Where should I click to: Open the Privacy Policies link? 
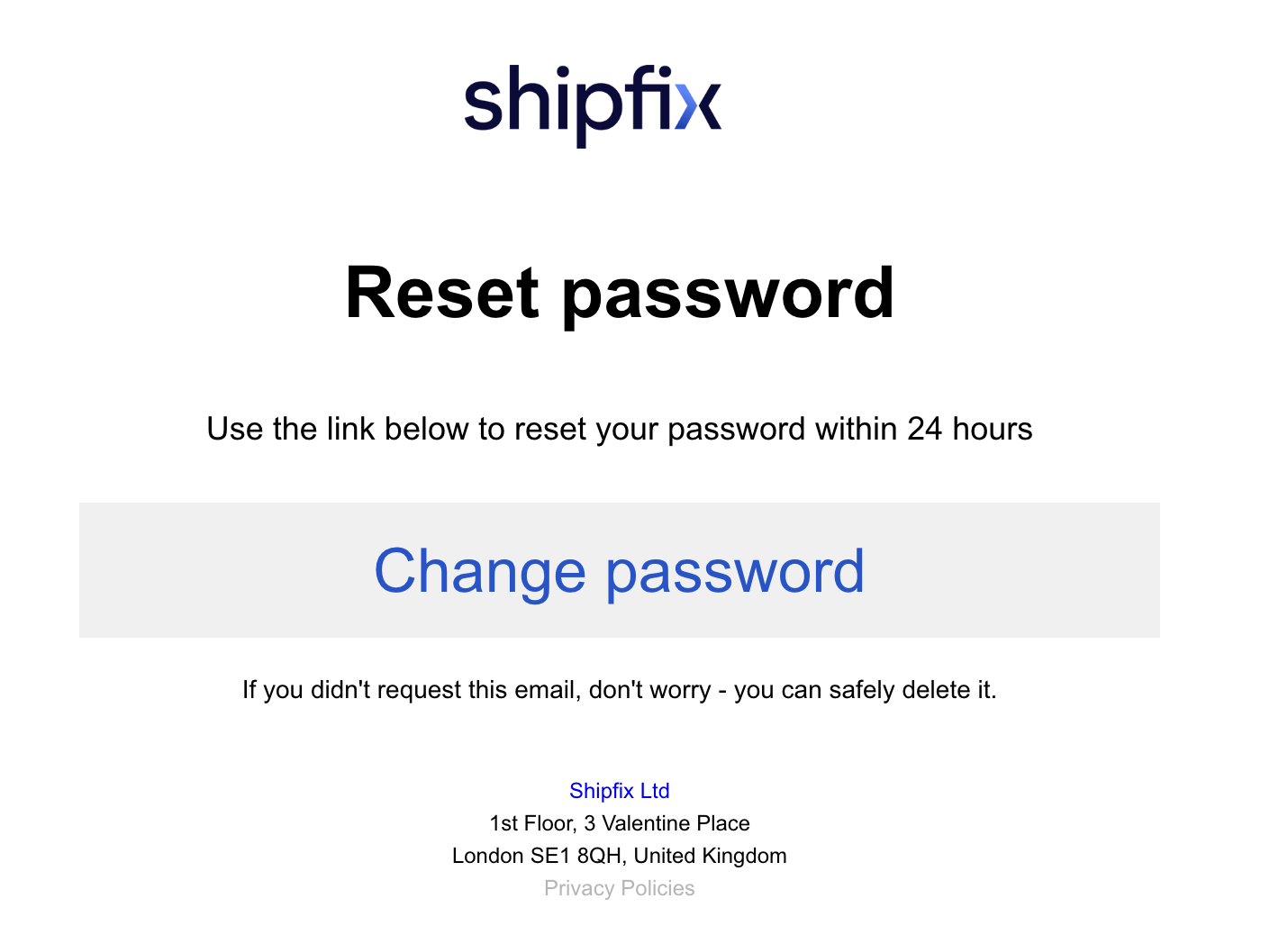pos(619,888)
